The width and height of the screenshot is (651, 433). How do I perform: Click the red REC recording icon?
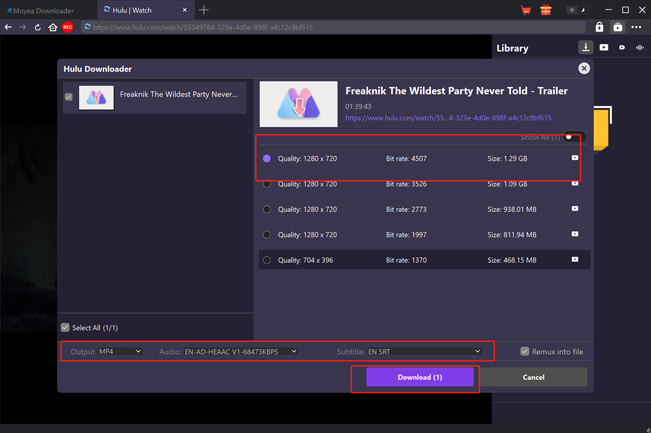point(68,27)
